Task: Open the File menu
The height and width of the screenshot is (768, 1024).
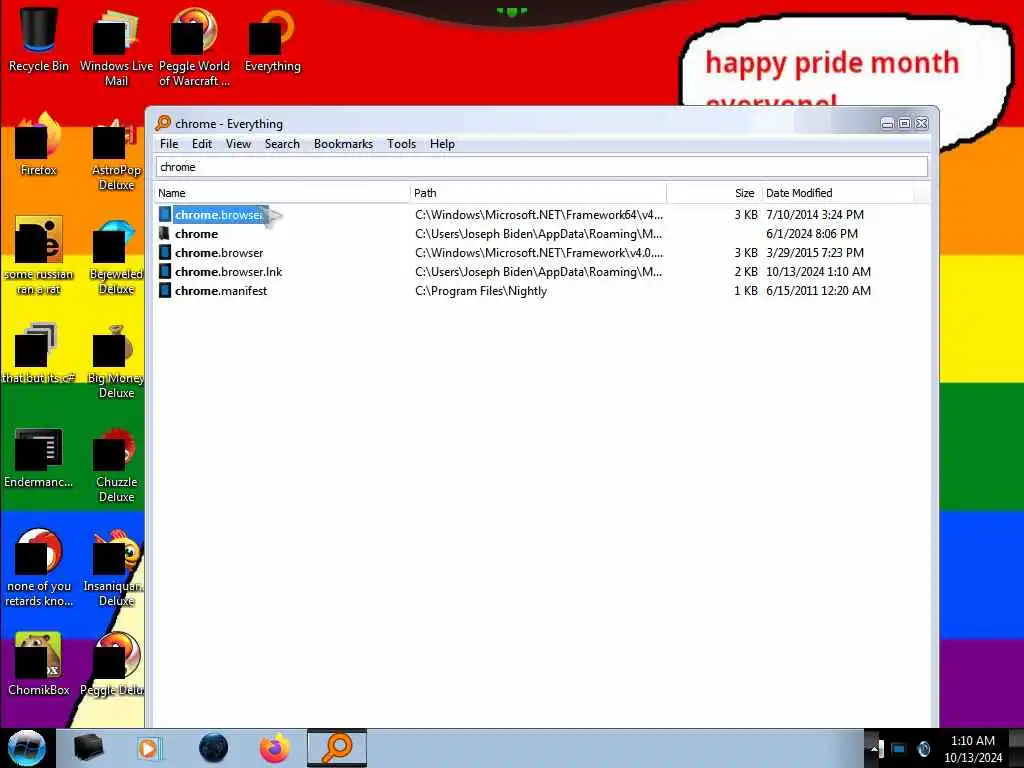Action: point(169,144)
